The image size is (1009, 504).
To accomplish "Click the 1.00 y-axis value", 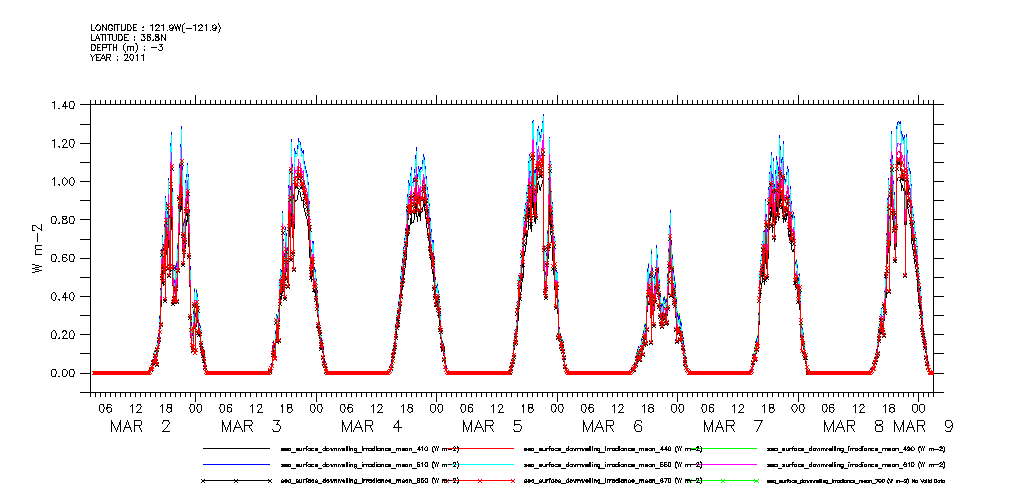I will click(x=64, y=182).
